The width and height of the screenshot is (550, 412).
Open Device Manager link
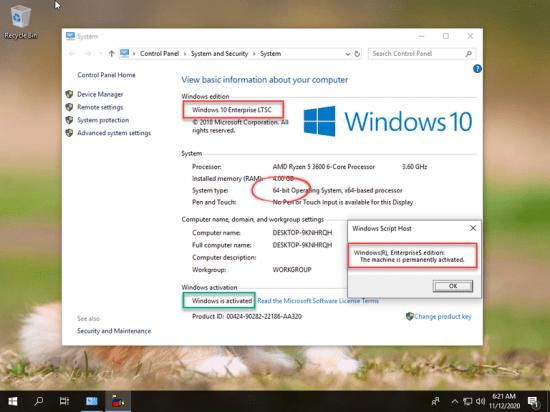(100, 94)
